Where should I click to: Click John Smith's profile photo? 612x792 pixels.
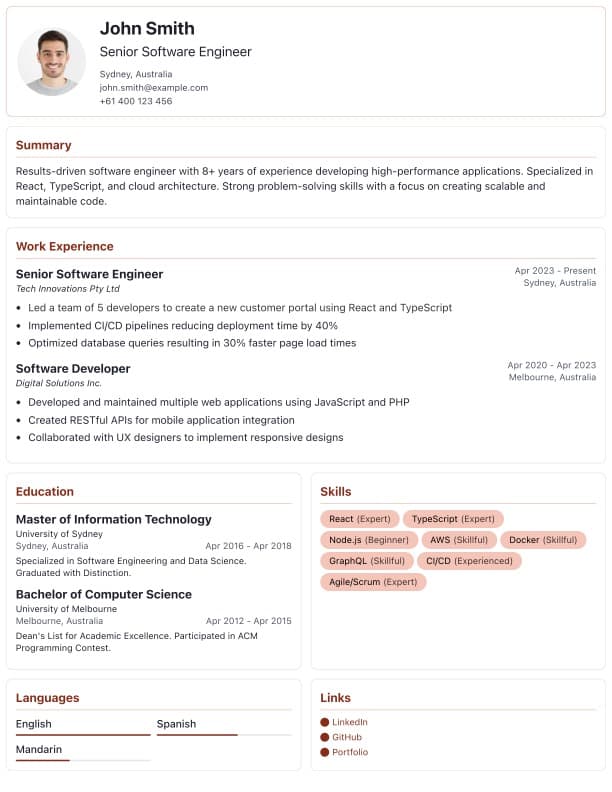click(52, 62)
